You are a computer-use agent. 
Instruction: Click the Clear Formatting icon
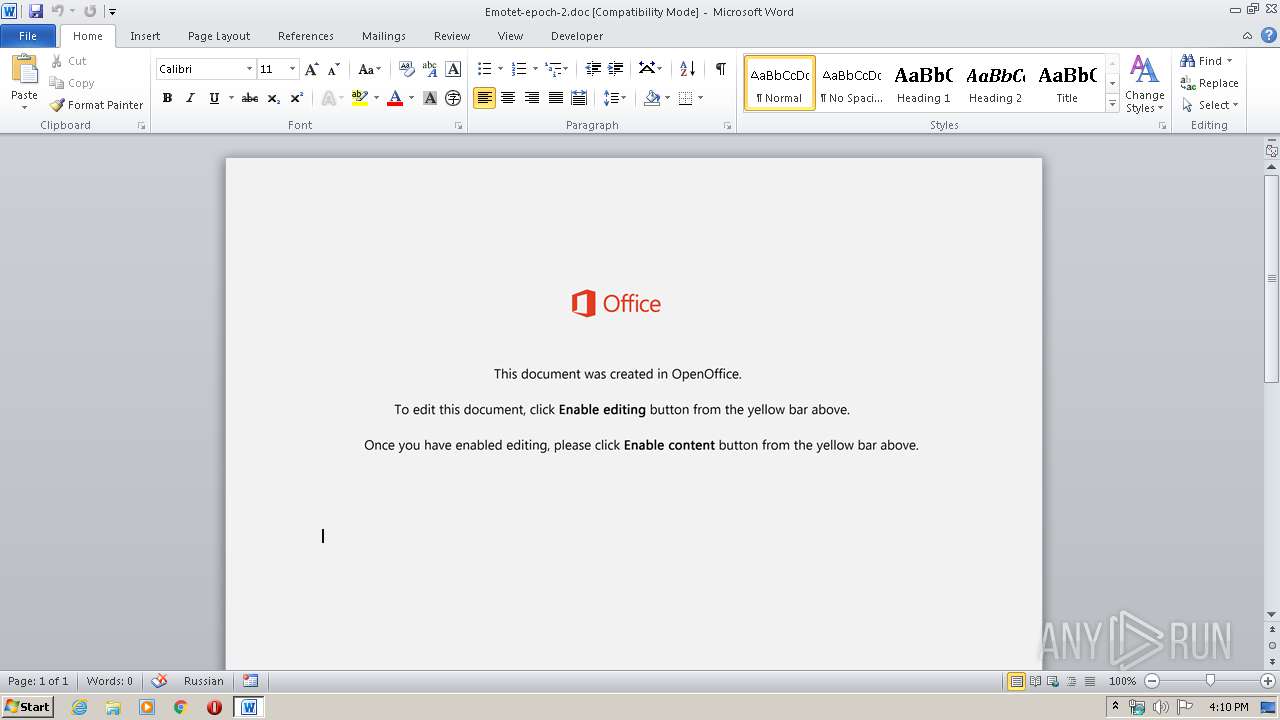(x=406, y=69)
